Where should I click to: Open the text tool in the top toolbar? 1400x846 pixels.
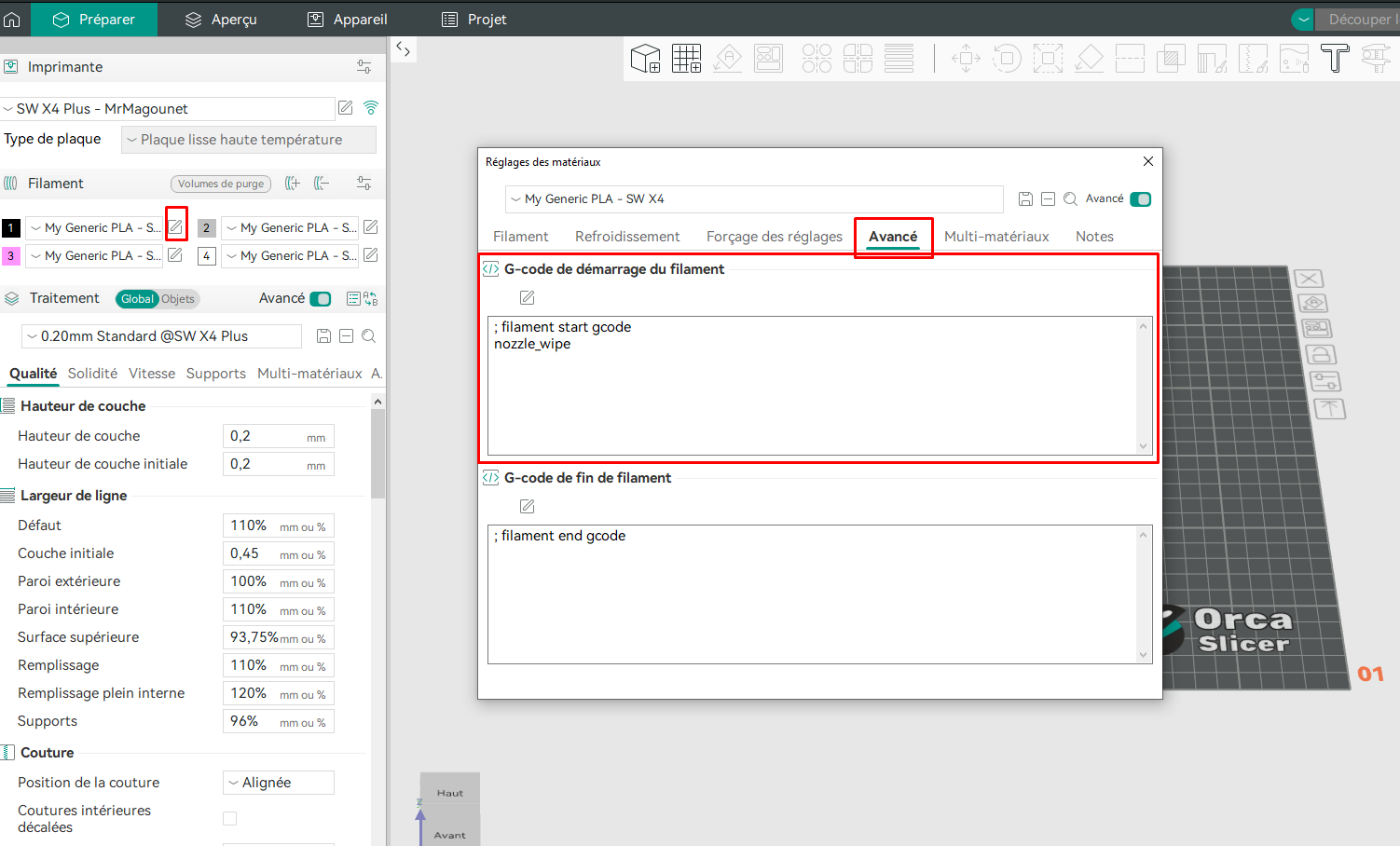(1335, 59)
